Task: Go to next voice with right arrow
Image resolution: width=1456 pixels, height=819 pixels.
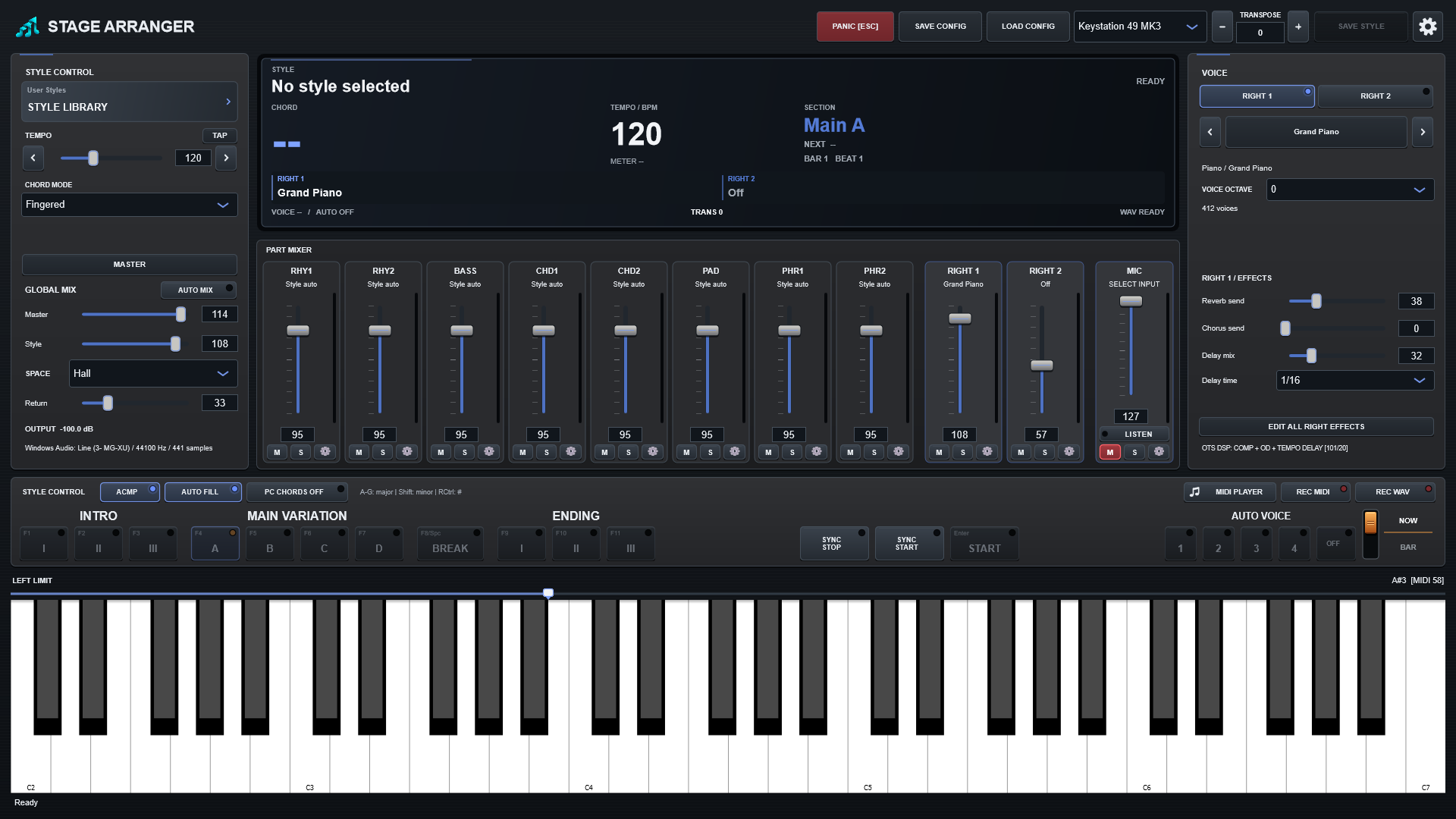Action: [x=1423, y=132]
